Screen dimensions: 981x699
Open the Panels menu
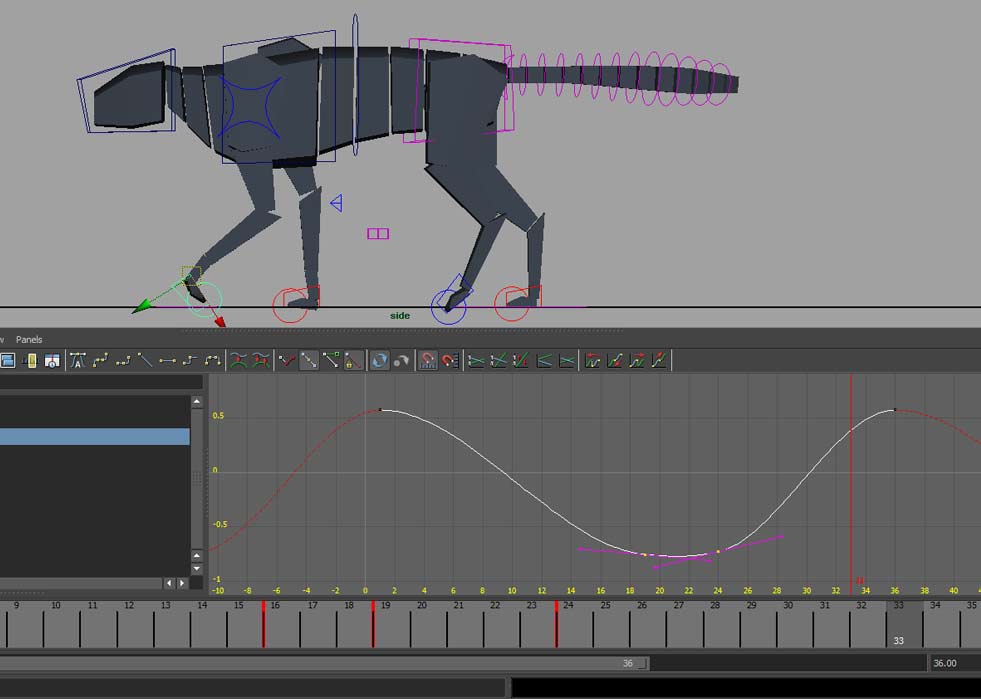pos(29,339)
